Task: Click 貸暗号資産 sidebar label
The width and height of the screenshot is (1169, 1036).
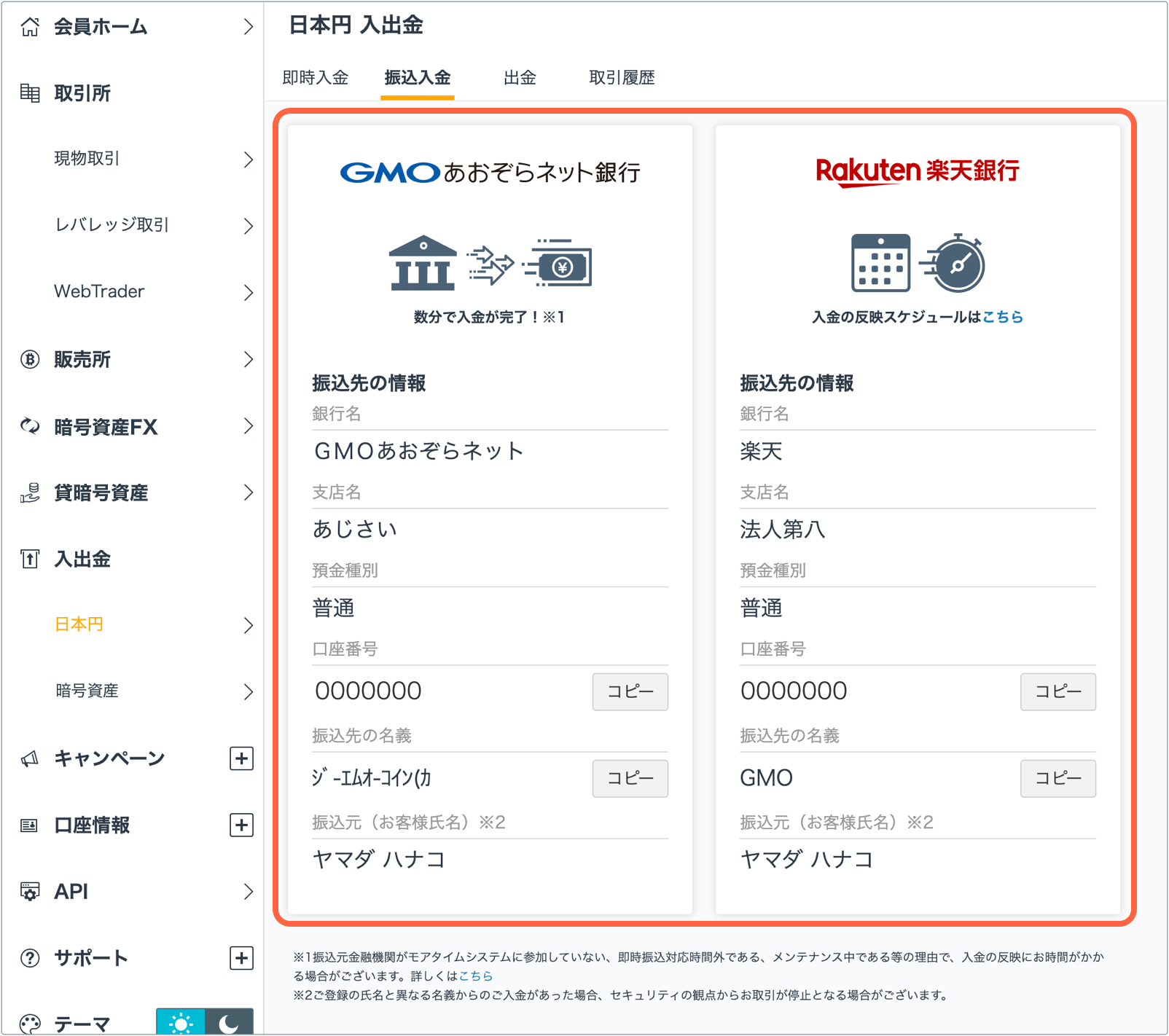Action: [101, 493]
